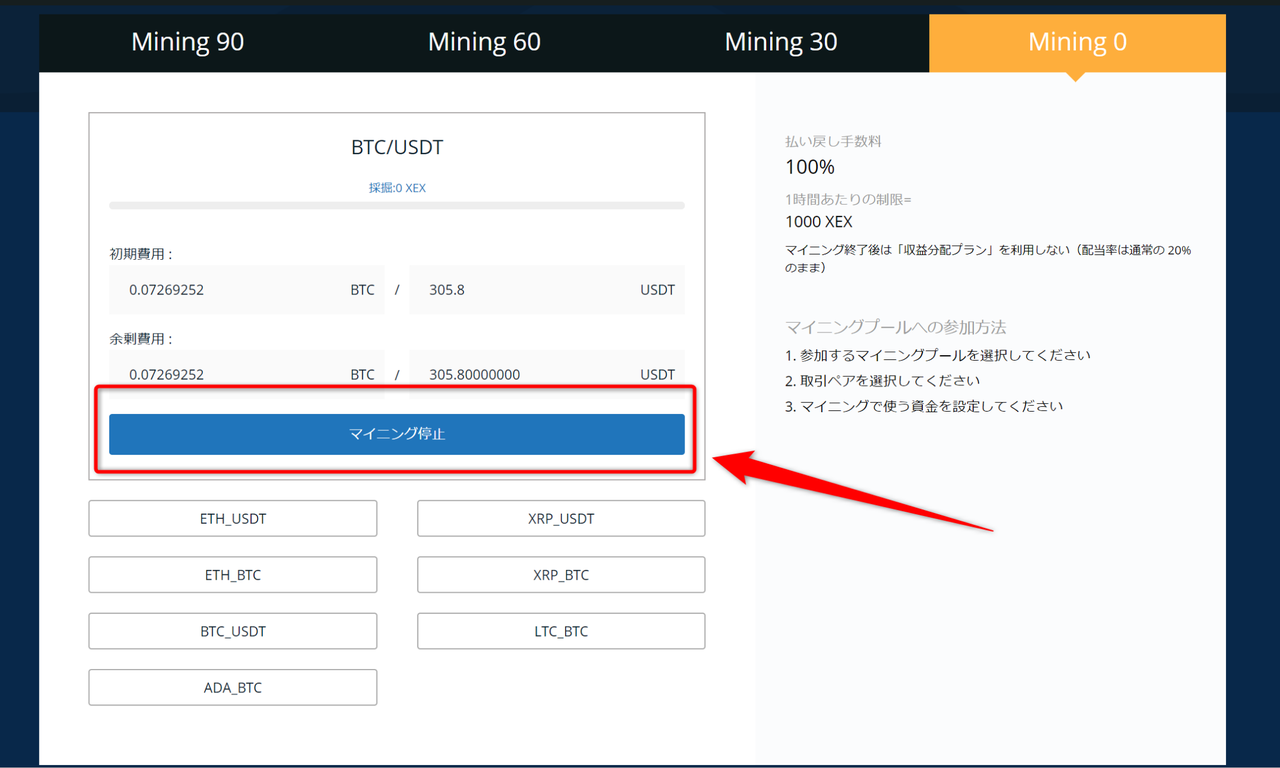This screenshot has height=768, width=1280.
Task: Select the ETH_USDT trading pair
Action: (232, 518)
